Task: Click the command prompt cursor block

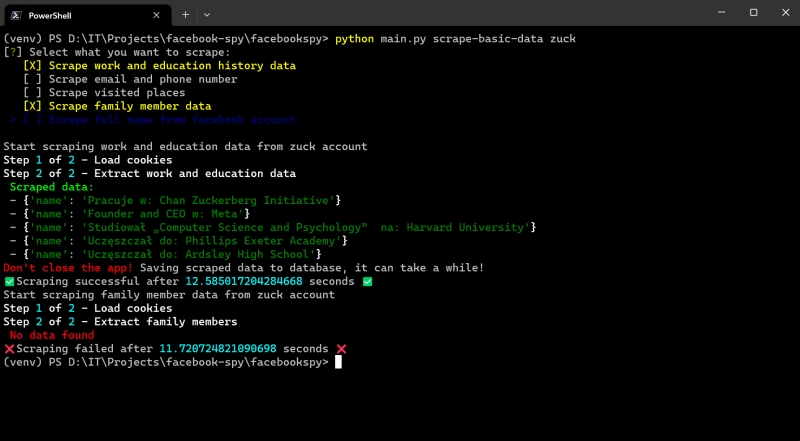Action: click(338, 362)
